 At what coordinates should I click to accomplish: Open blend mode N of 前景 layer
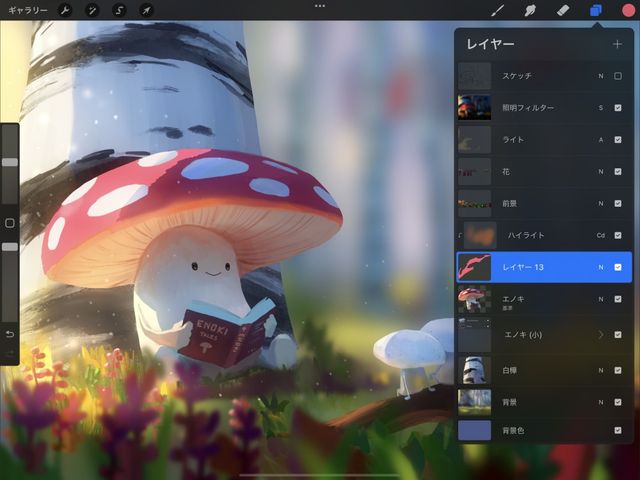pyautogui.click(x=601, y=203)
